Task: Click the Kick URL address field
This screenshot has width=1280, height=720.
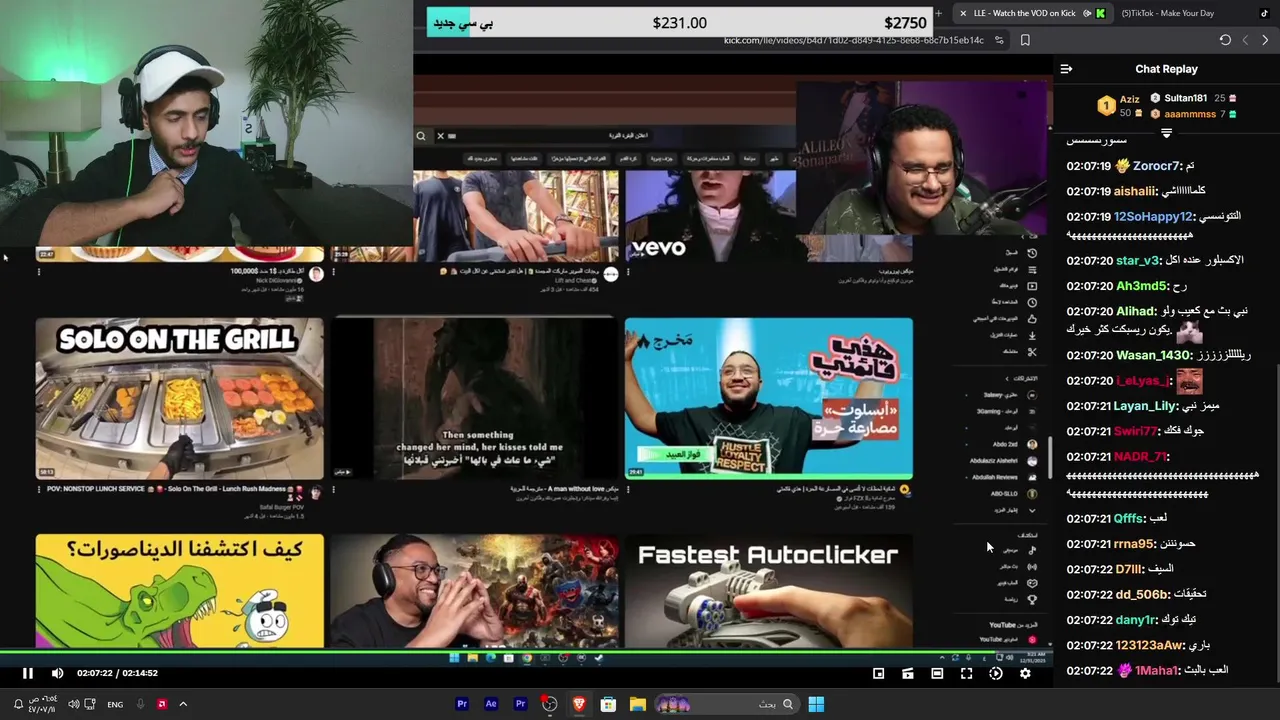Action: [x=854, y=40]
